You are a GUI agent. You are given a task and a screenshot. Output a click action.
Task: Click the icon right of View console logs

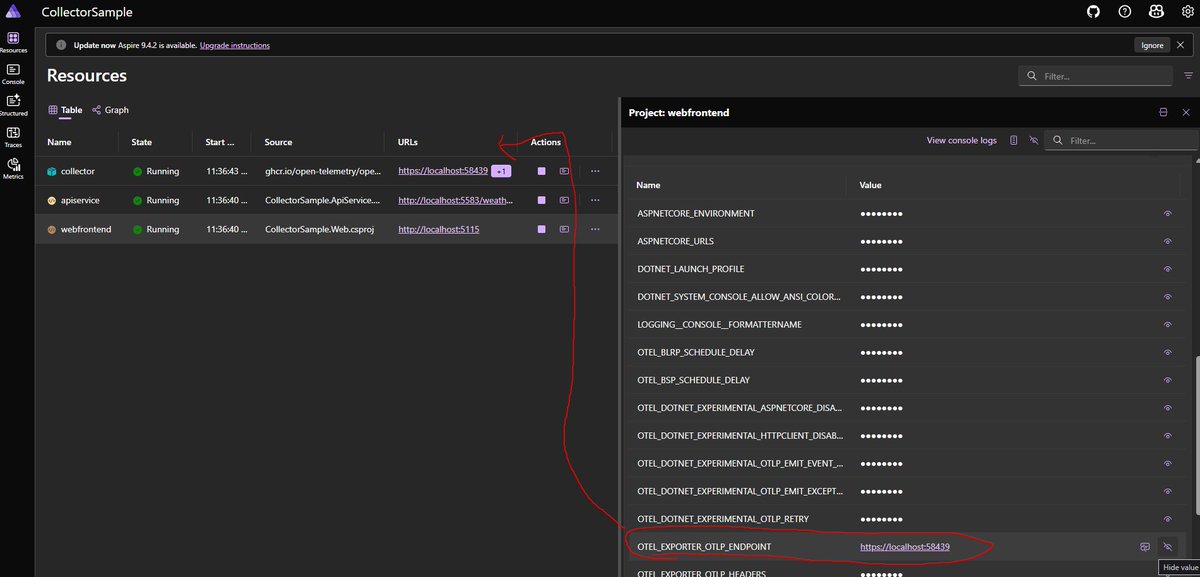[x=1013, y=141]
